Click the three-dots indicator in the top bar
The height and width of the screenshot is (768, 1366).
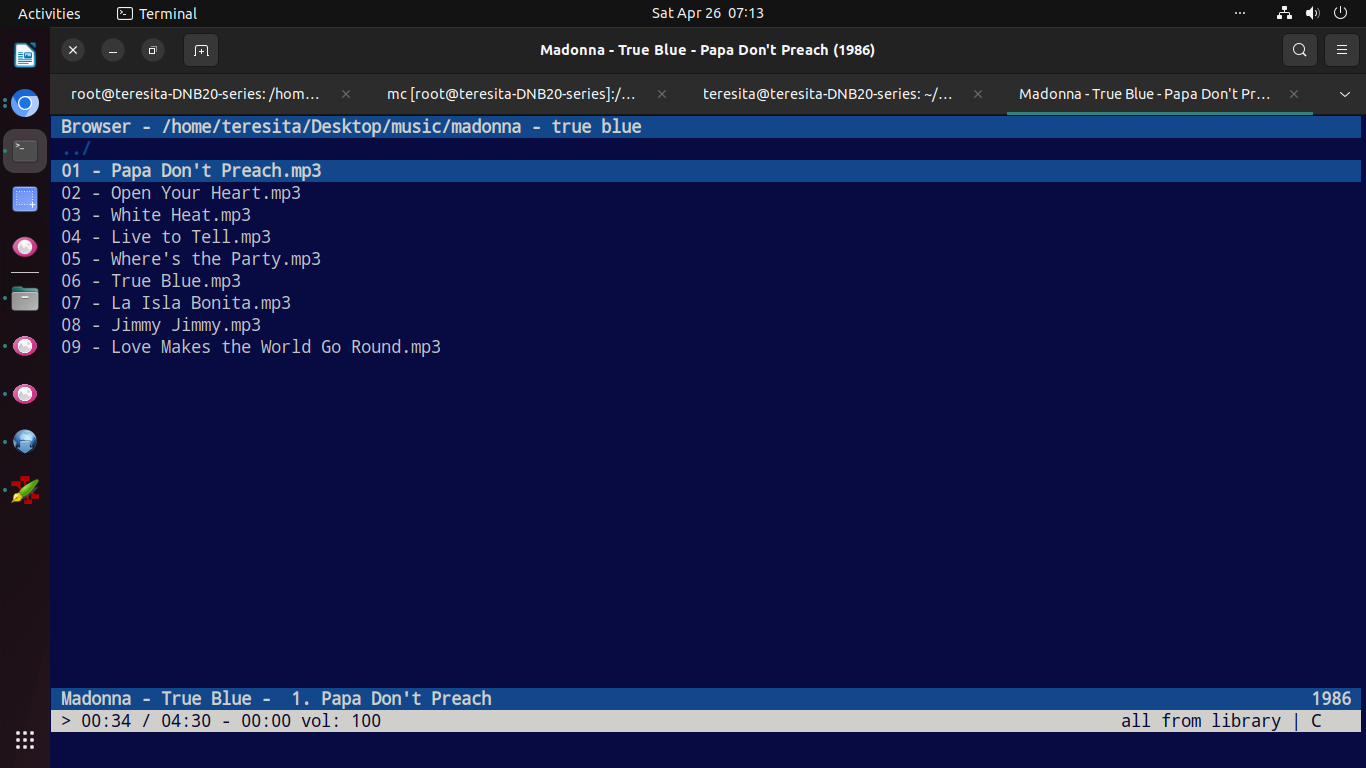click(1240, 14)
